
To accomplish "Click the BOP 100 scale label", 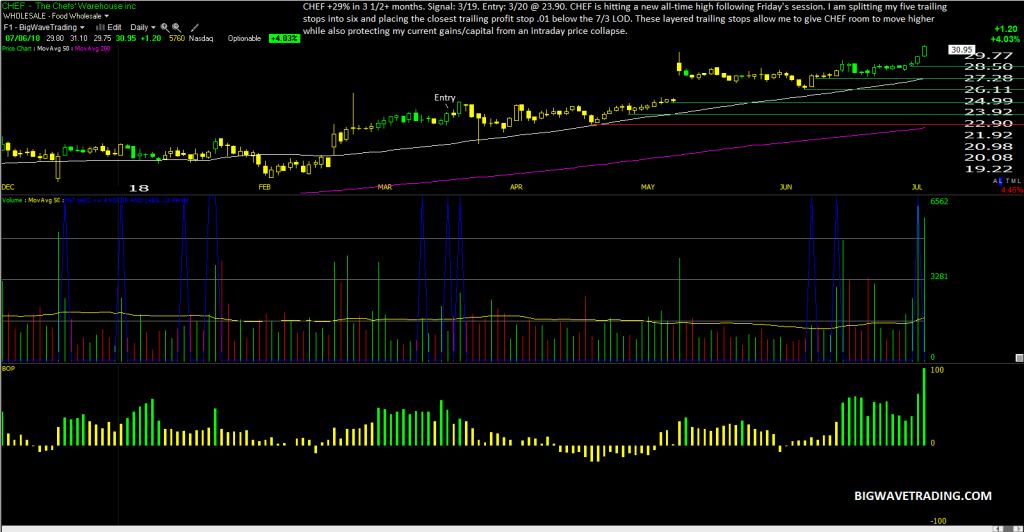I will coord(937,370).
